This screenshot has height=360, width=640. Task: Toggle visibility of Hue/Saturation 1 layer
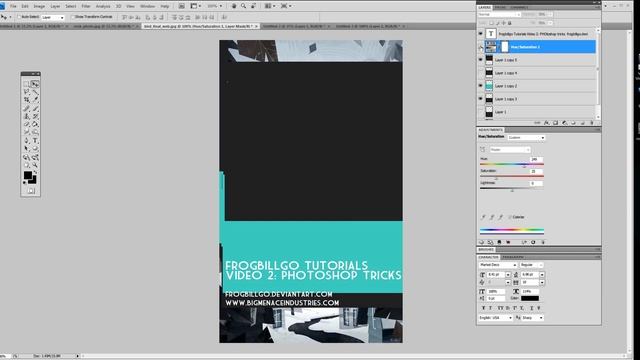coord(481,47)
